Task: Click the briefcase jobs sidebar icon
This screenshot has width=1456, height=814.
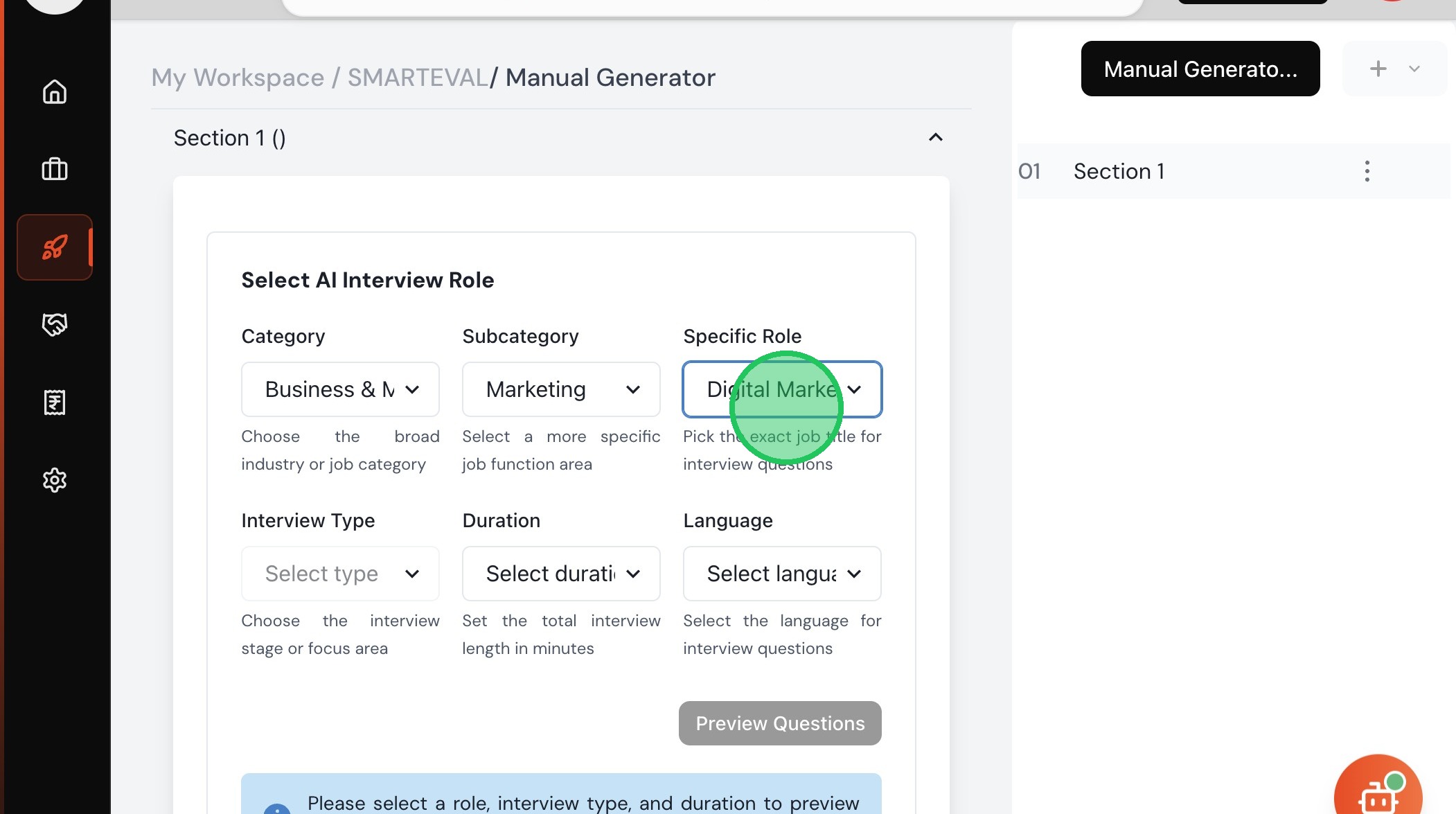Action: pos(55,169)
